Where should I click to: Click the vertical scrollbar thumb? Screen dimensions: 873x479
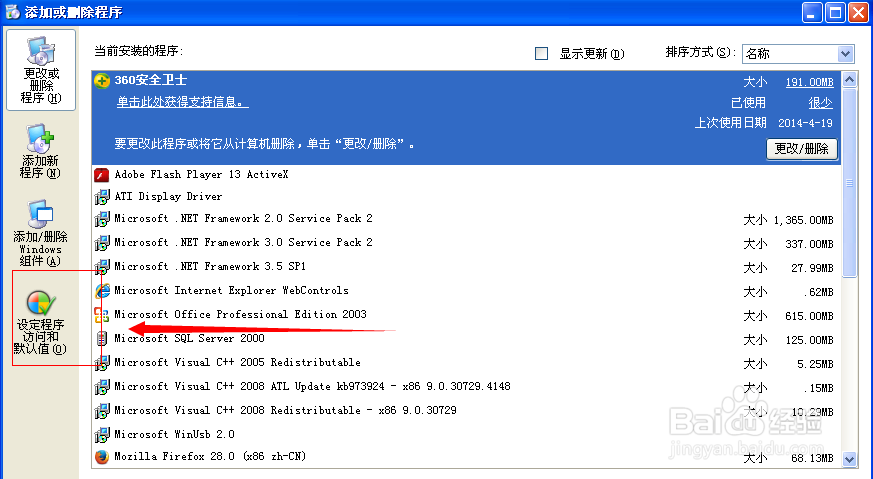pos(849,183)
